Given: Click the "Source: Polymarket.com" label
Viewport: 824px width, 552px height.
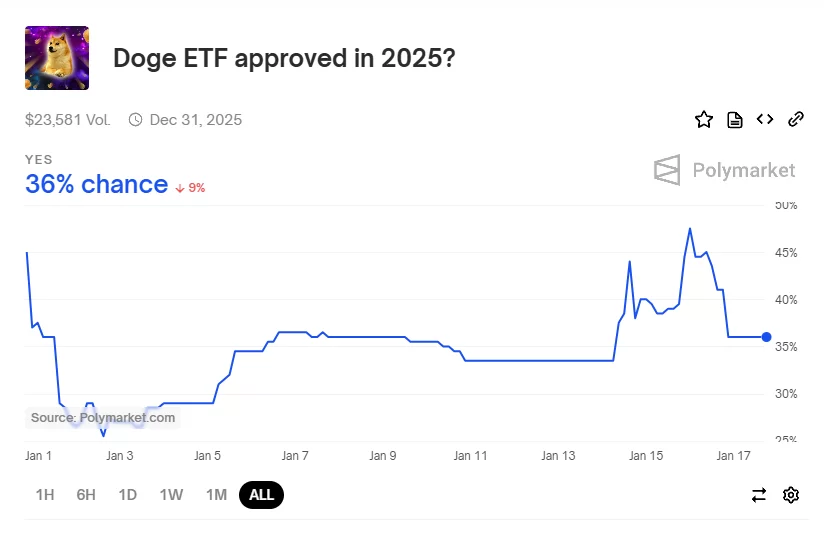Looking at the screenshot, I should tap(103, 418).
